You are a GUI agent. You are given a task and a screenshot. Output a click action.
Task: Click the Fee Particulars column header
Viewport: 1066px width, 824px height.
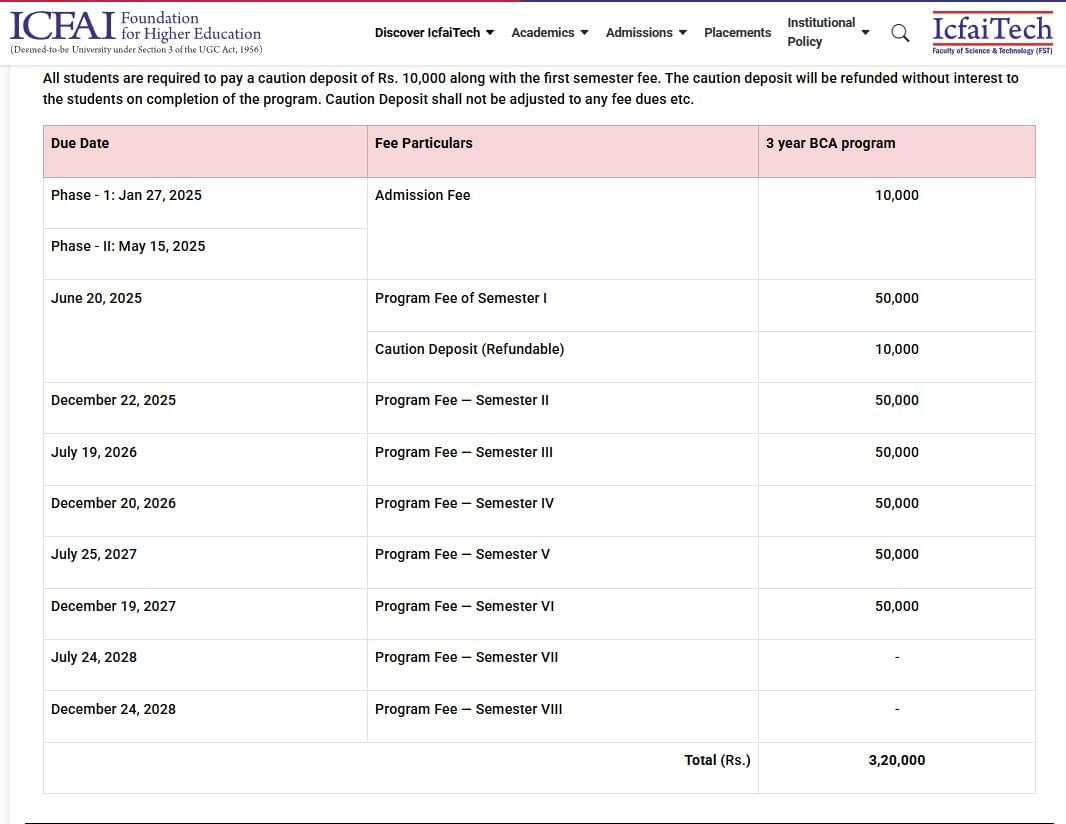tap(423, 143)
